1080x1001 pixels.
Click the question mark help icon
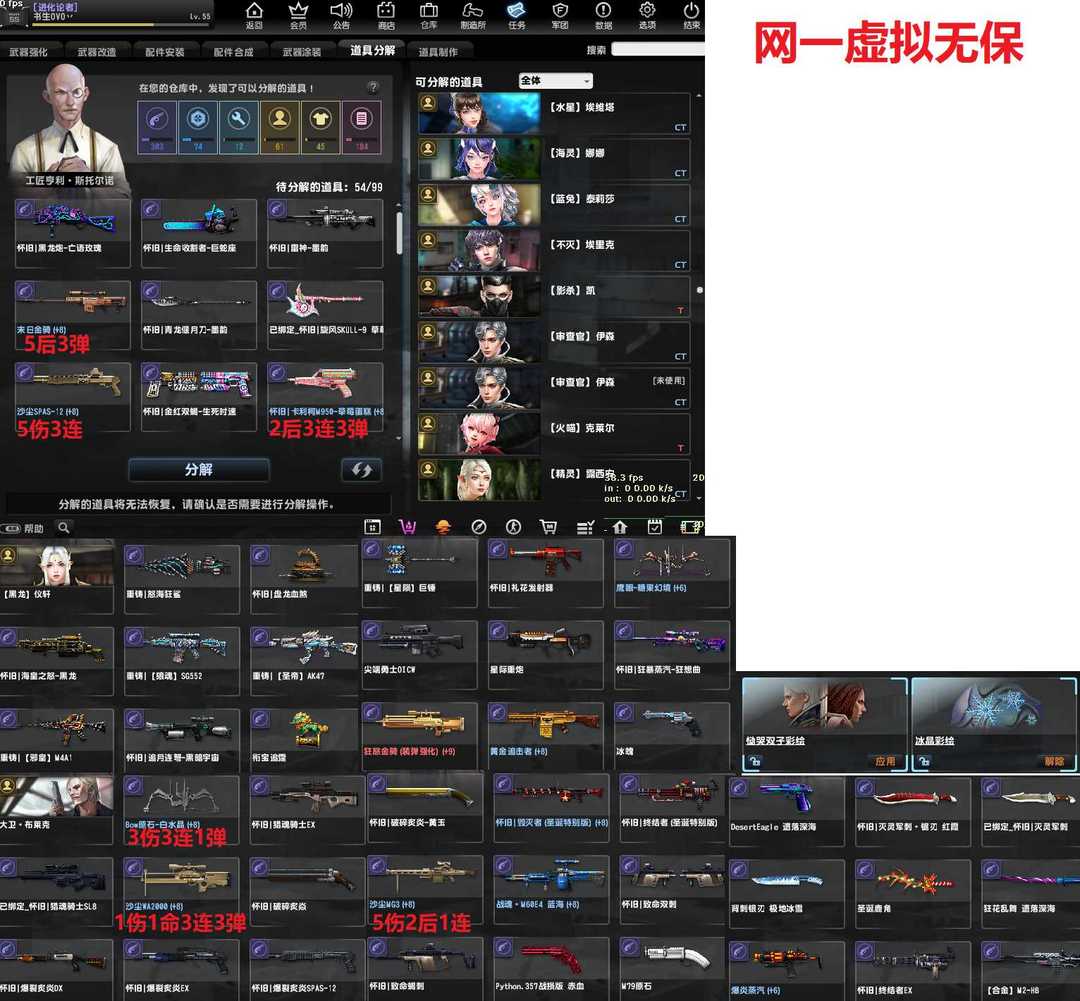click(x=373, y=87)
